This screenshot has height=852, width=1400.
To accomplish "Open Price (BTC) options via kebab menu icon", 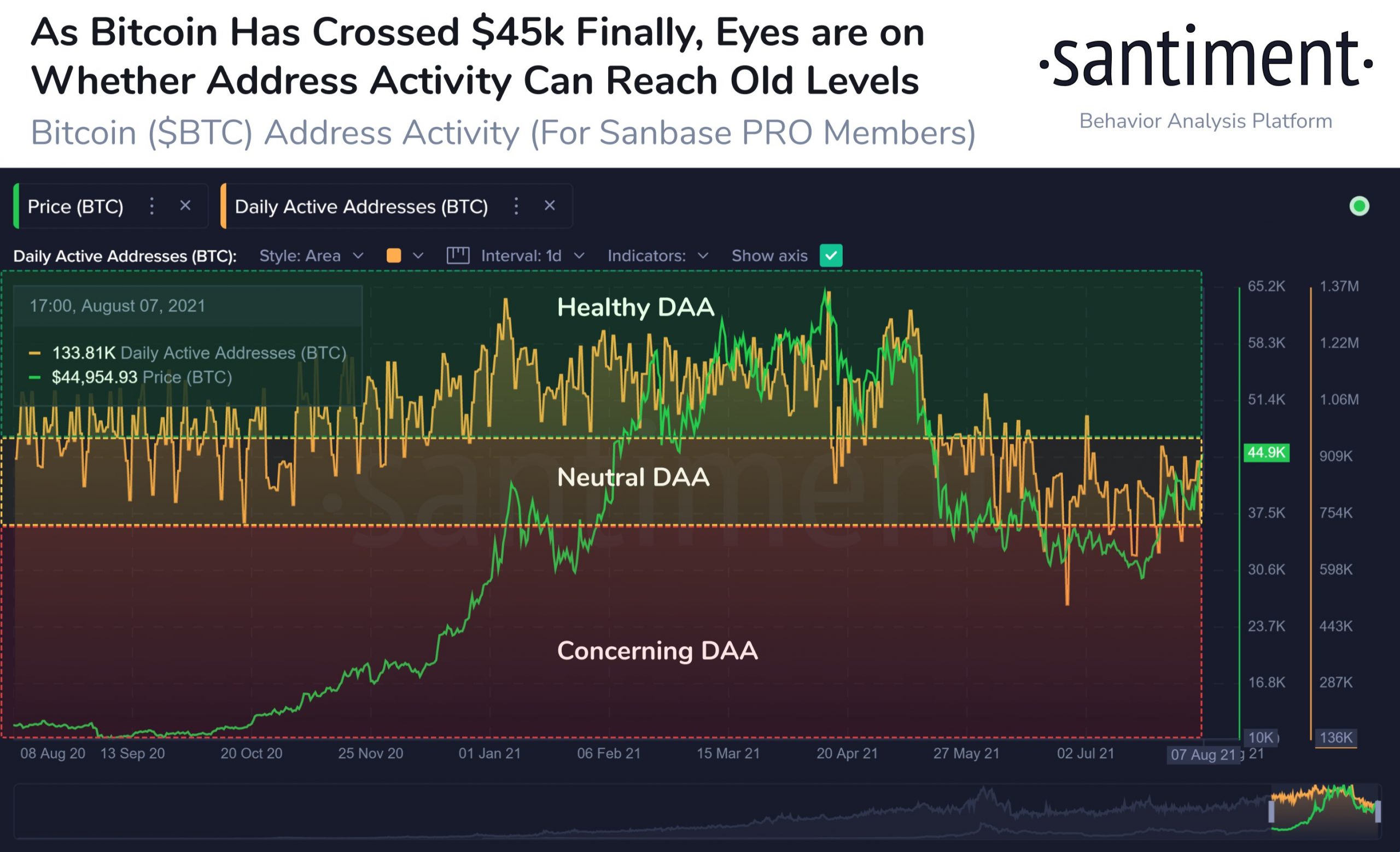I will (152, 206).
